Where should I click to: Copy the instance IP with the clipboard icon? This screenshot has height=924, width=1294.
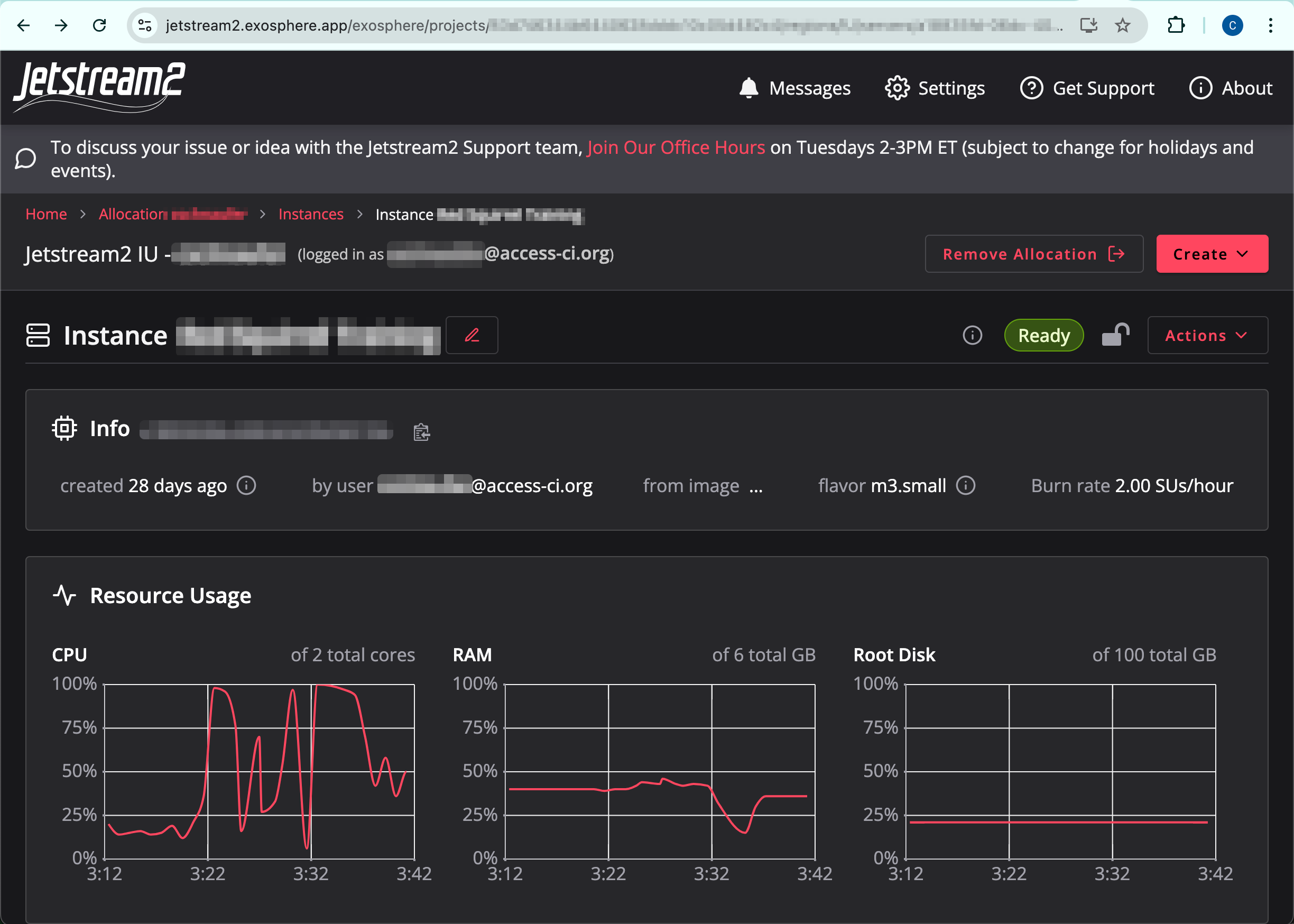421,431
